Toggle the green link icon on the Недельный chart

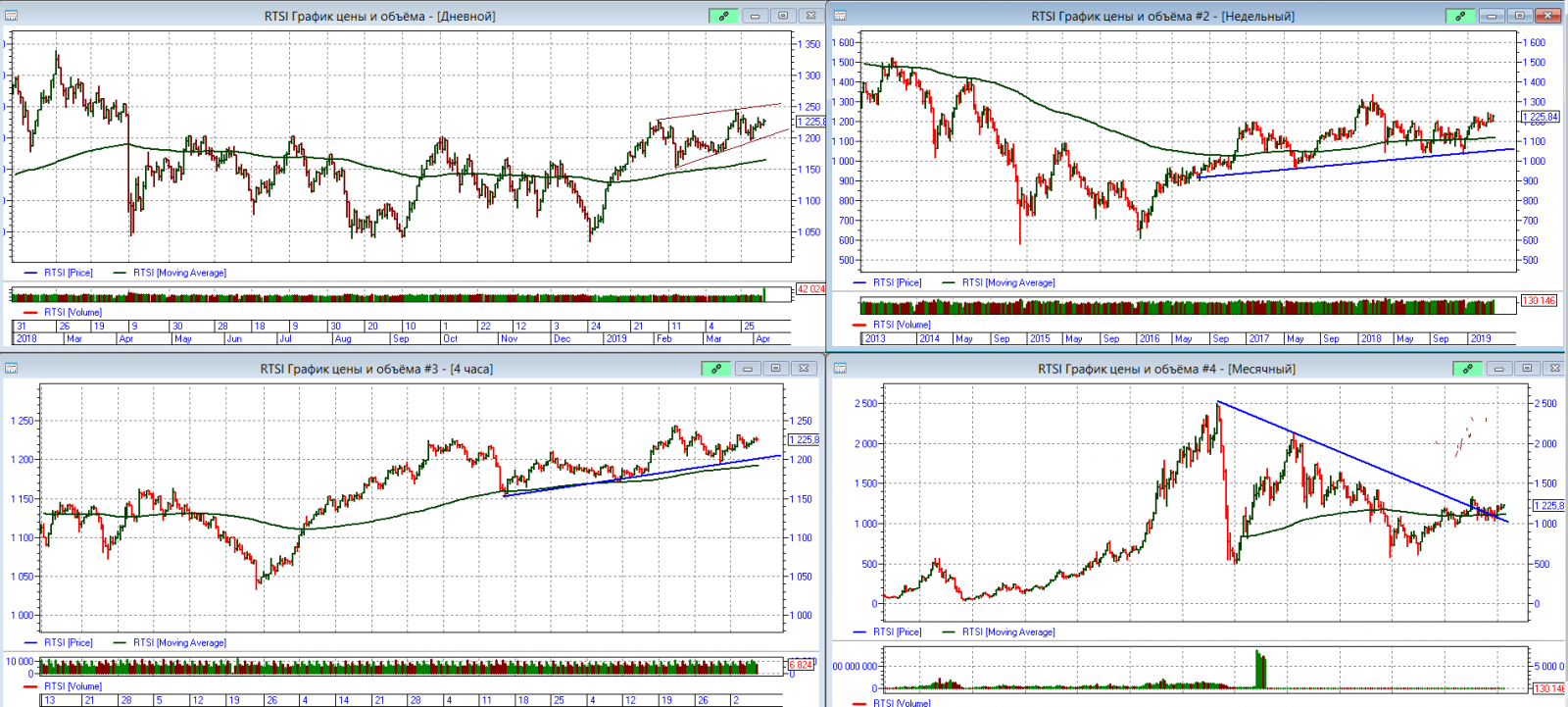pyautogui.click(x=1460, y=16)
